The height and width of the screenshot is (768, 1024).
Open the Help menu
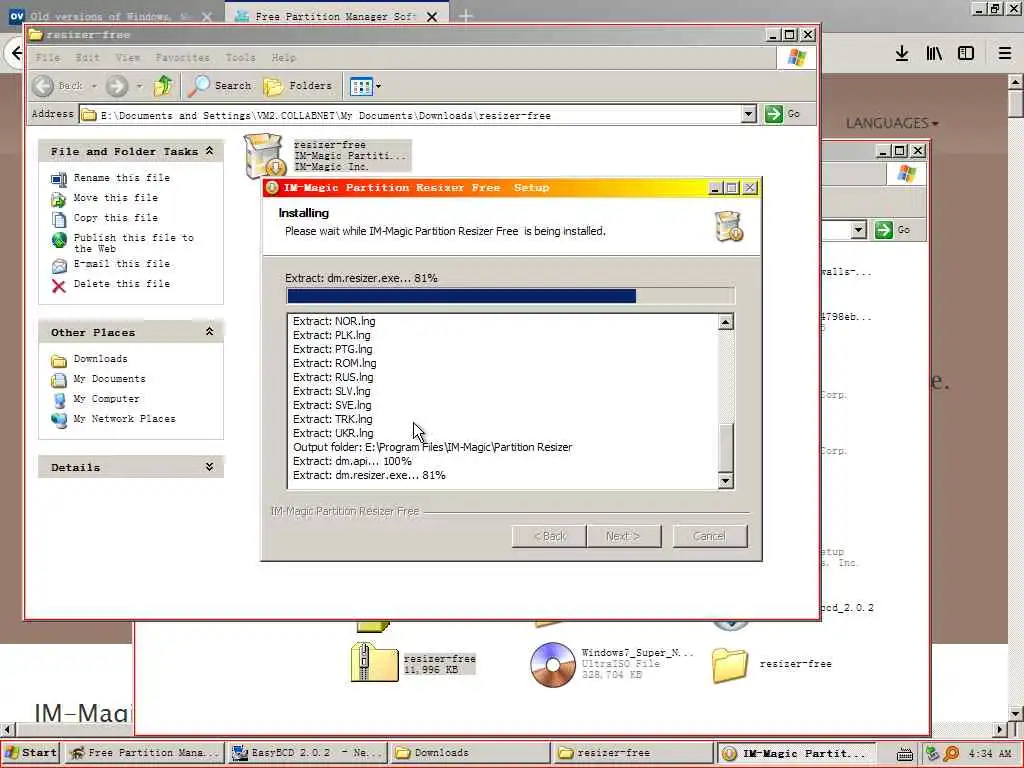(x=283, y=57)
